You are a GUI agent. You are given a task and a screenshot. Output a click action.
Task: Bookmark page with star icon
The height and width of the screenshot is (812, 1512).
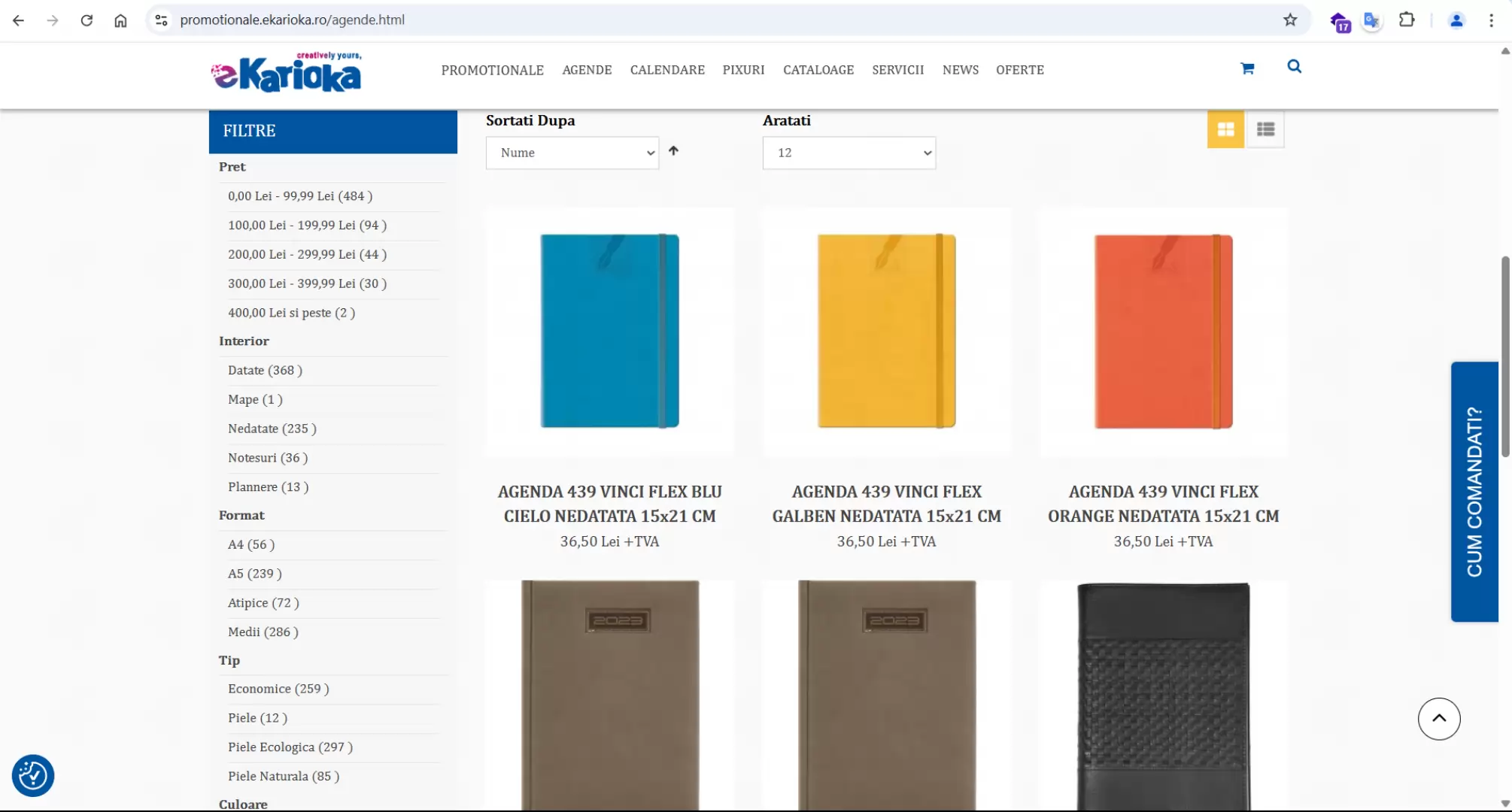pyautogui.click(x=1290, y=20)
